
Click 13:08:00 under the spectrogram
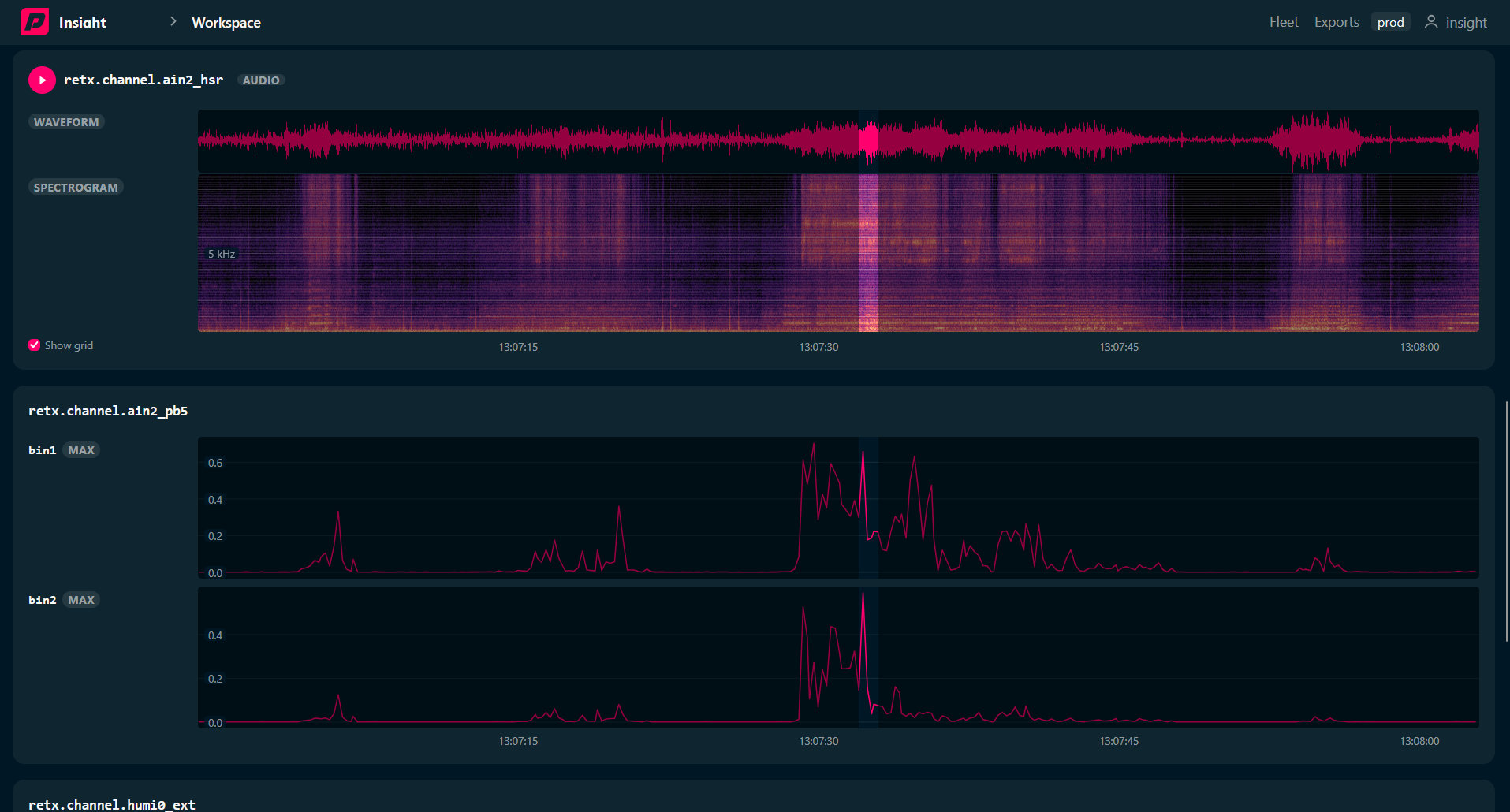point(1419,347)
